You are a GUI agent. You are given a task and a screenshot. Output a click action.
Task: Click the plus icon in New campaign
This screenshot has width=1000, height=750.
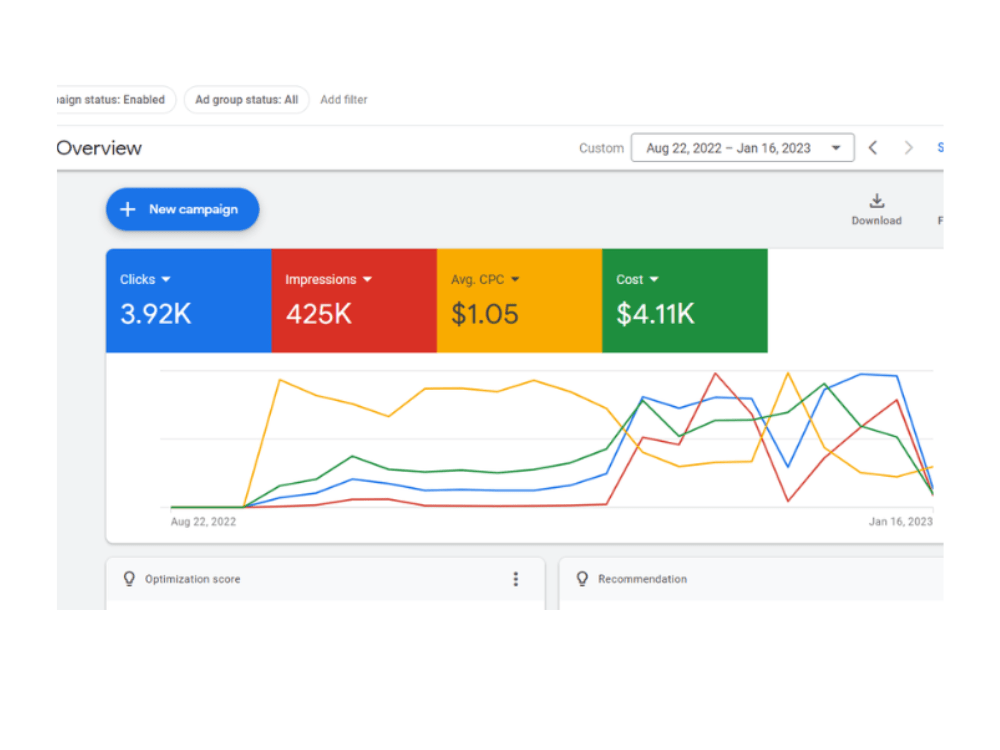pos(128,209)
